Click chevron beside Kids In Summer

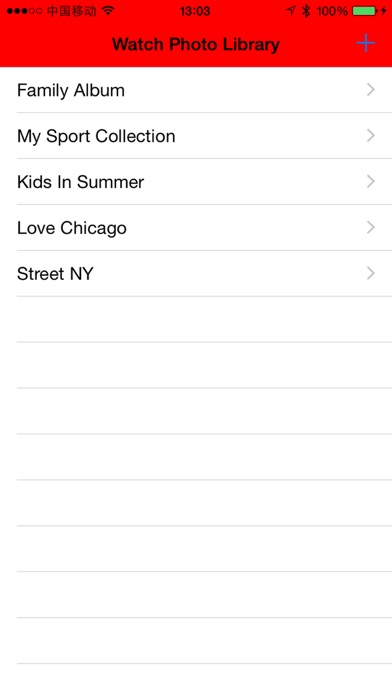click(371, 182)
